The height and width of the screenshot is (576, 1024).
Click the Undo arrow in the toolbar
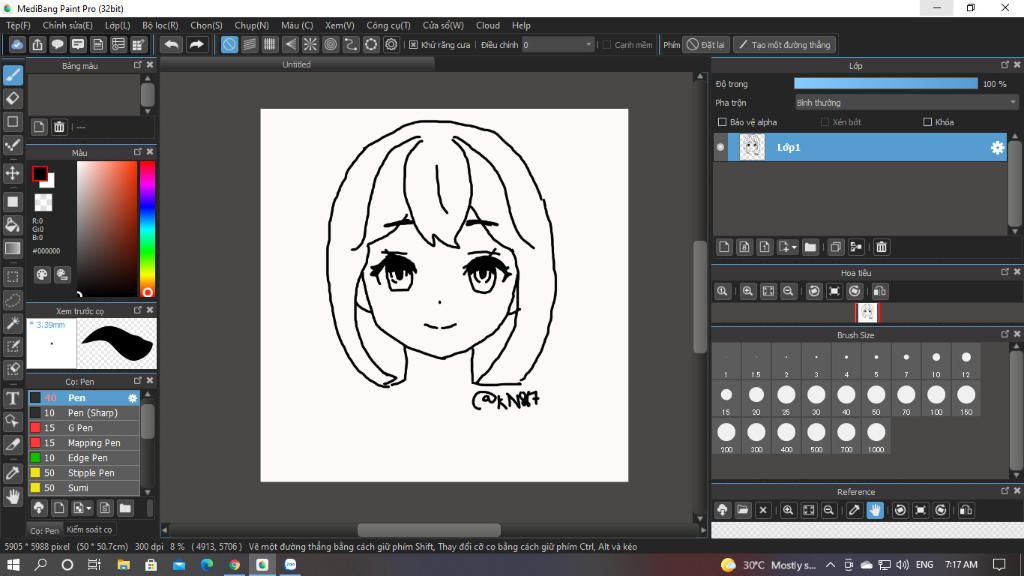click(x=171, y=44)
